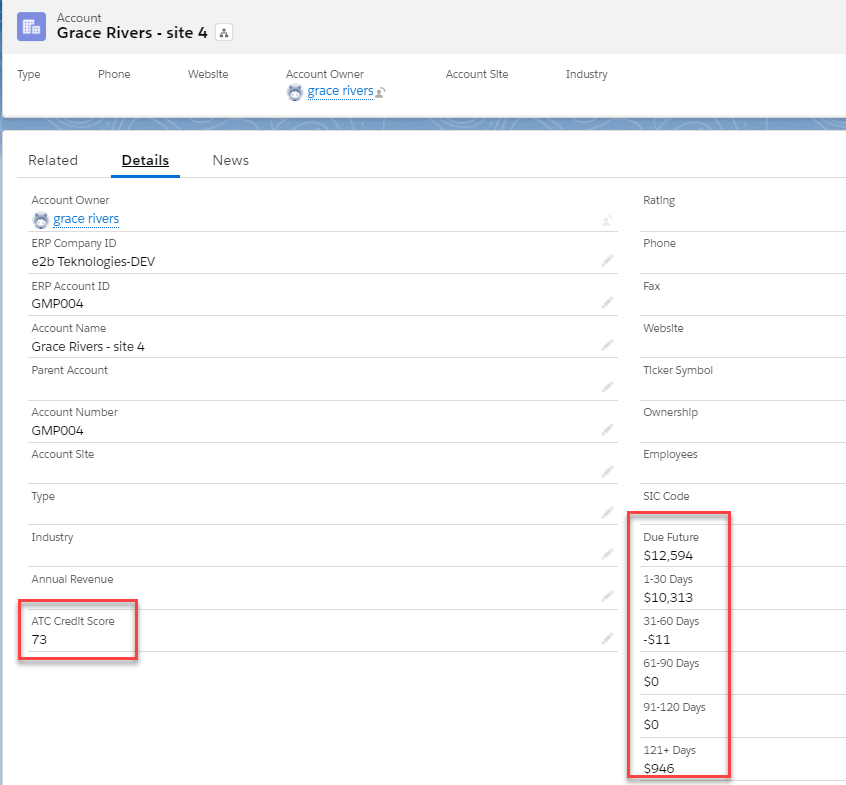Select the Details tab

click(145, 160)
